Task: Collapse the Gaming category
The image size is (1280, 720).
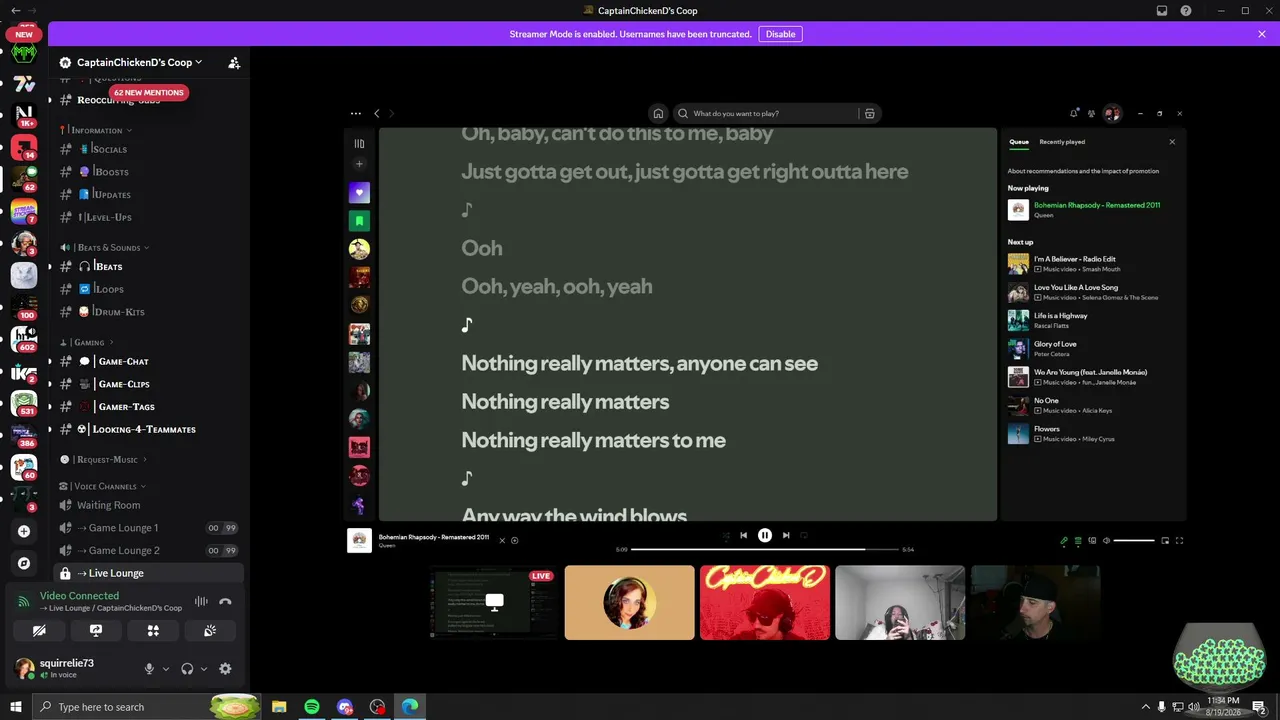Action: (87, 342)
